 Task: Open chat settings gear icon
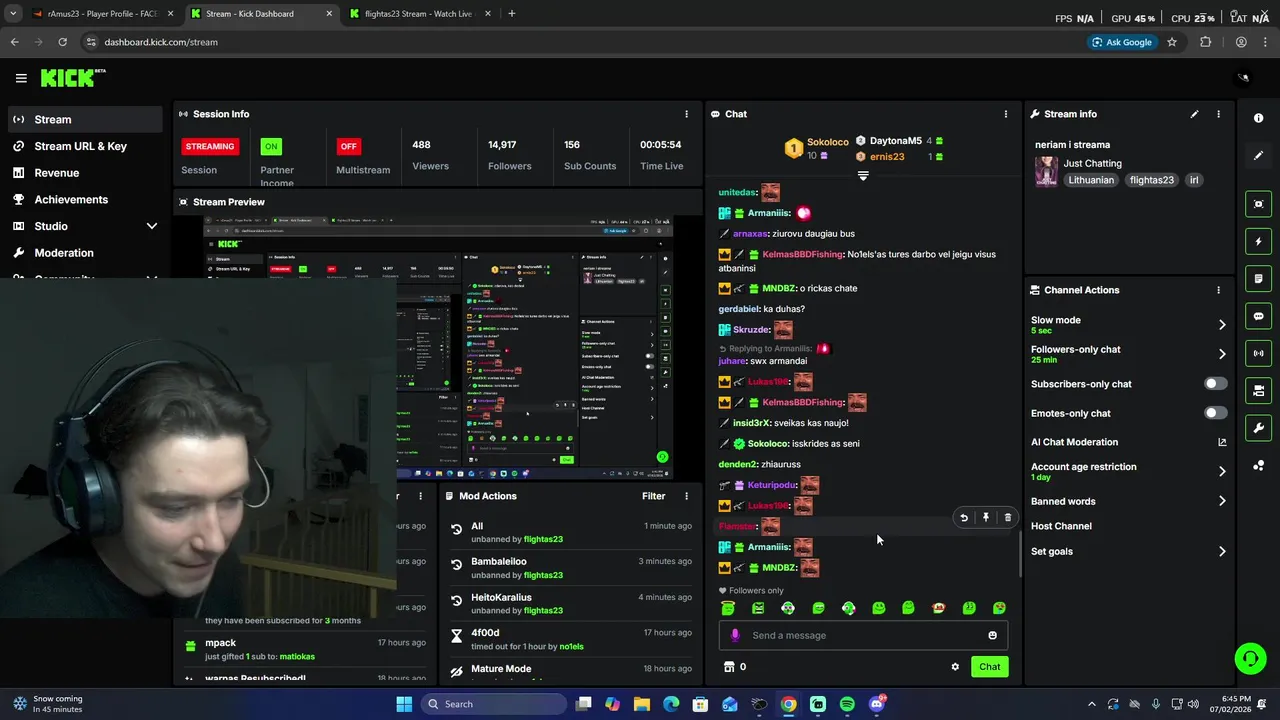click(955, 667)
